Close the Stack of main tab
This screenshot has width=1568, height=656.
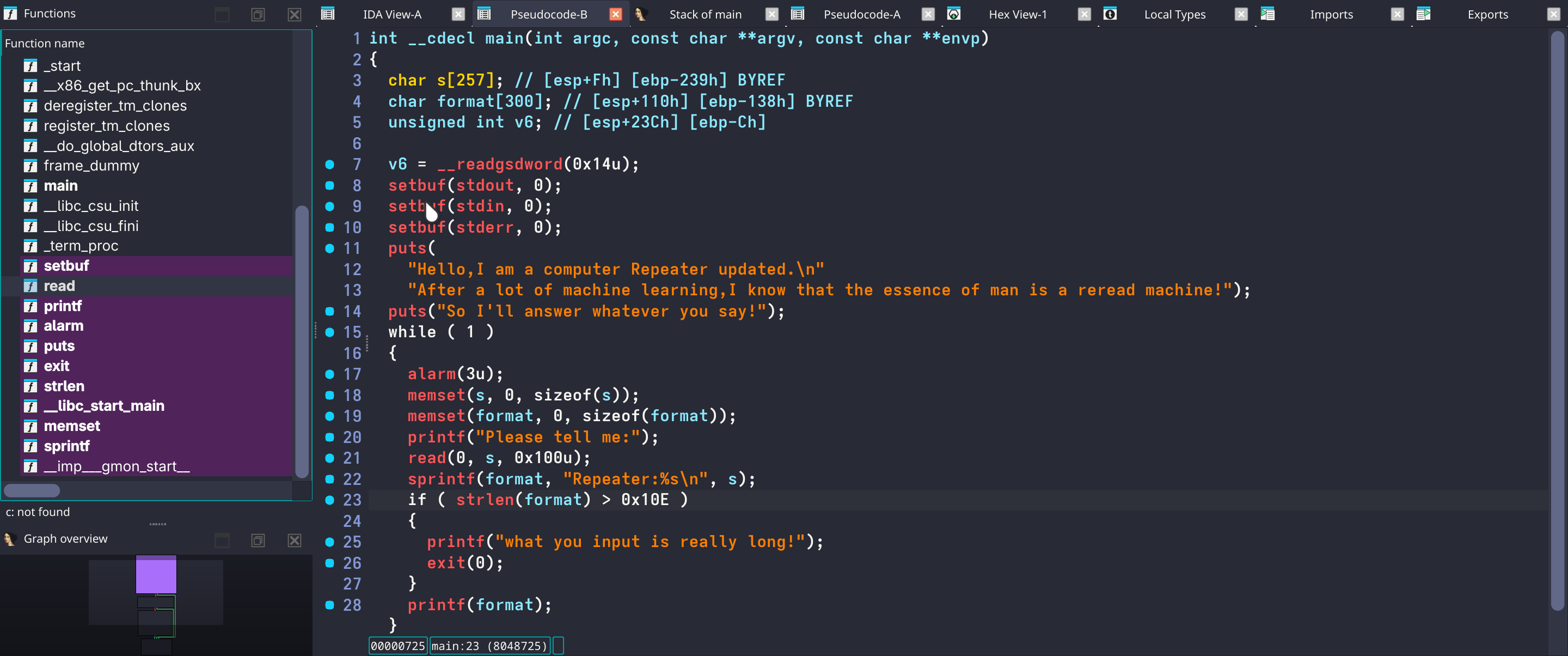(x=771, y=14)
